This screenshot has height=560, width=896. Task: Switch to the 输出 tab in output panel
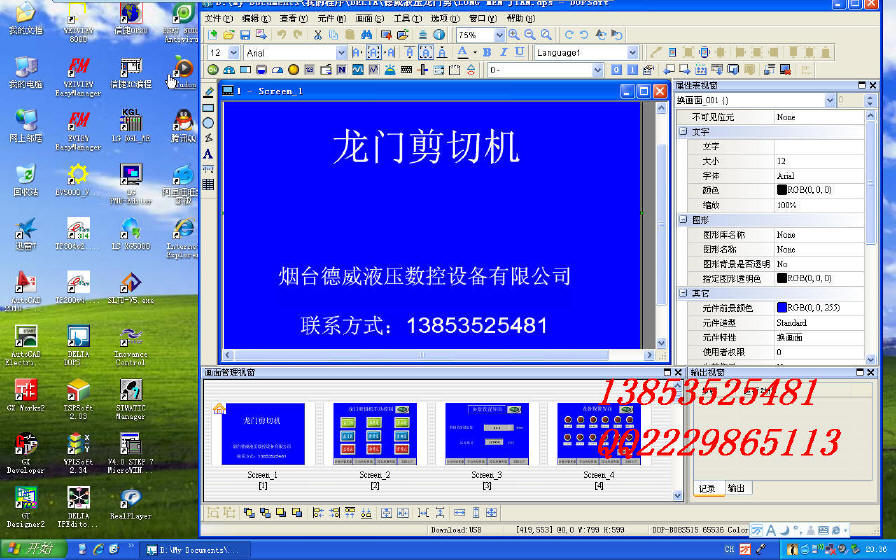point(736,488)
